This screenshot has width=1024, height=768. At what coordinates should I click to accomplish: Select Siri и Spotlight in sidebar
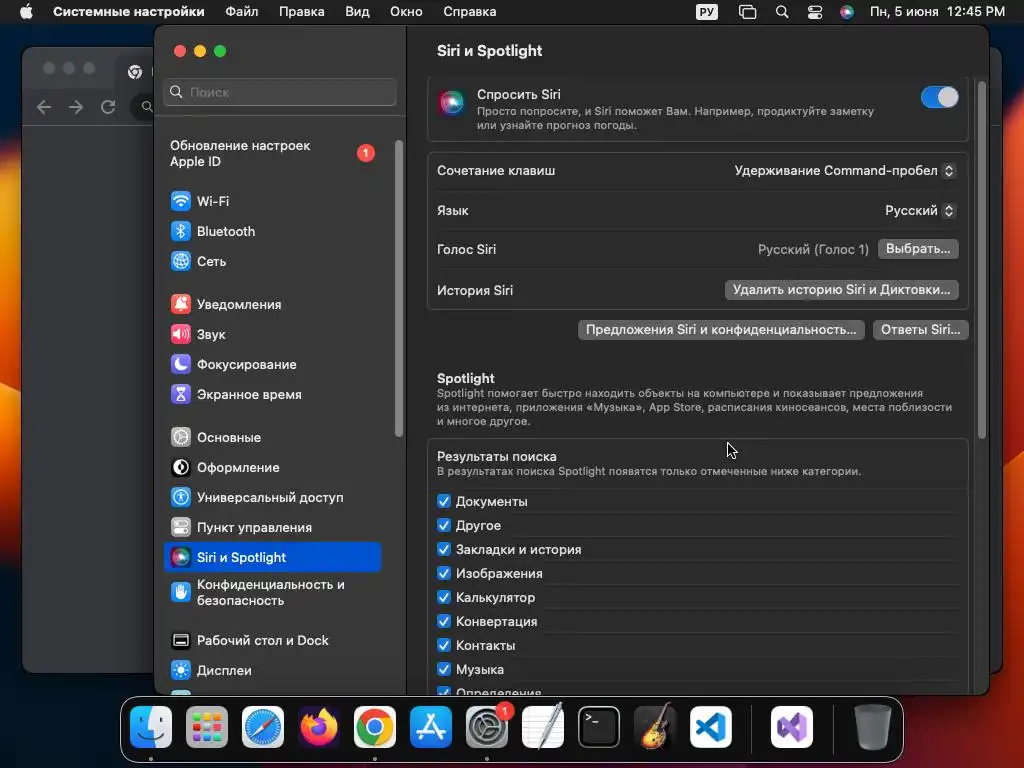point(272,557)
